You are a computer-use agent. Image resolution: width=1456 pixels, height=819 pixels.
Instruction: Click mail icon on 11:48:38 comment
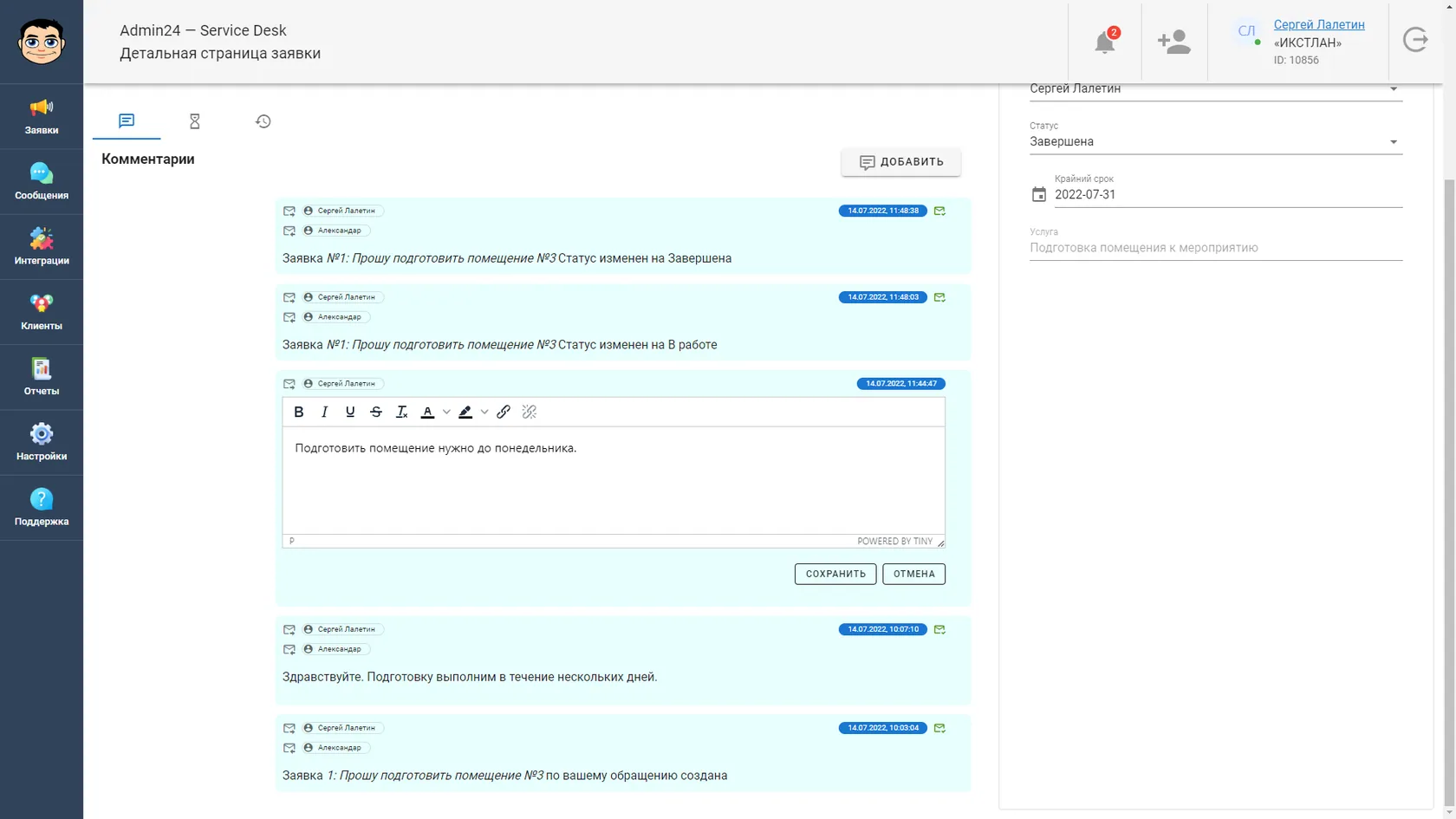tap(939, 211)
